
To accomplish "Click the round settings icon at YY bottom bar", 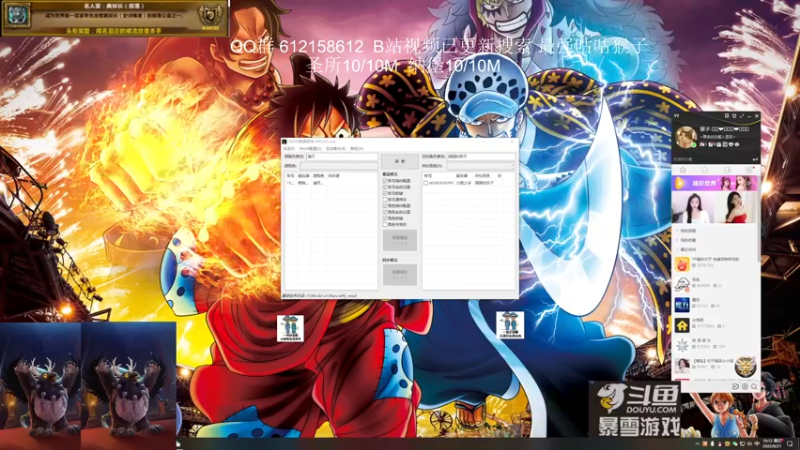I will [x=745, y=387].
